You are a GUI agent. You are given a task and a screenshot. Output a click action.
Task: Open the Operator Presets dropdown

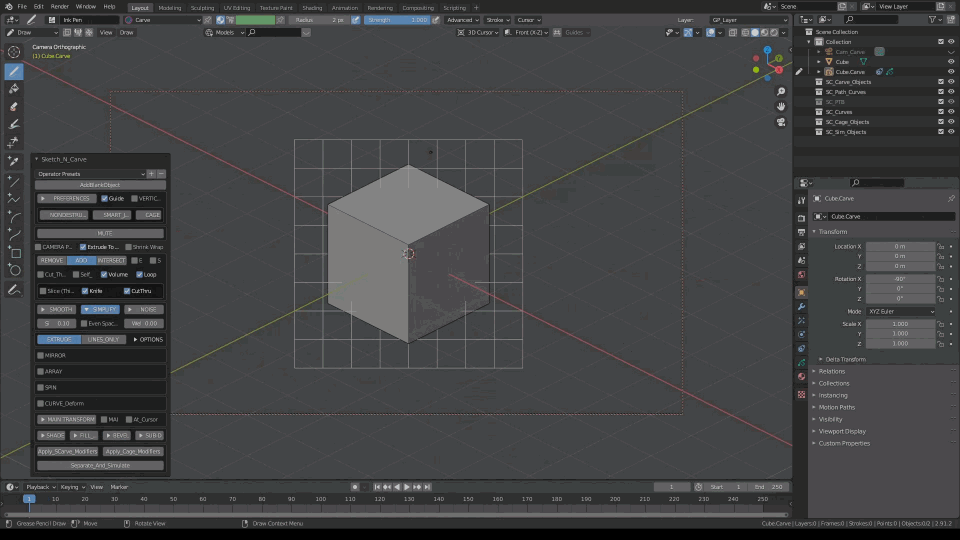coord(91,174)
